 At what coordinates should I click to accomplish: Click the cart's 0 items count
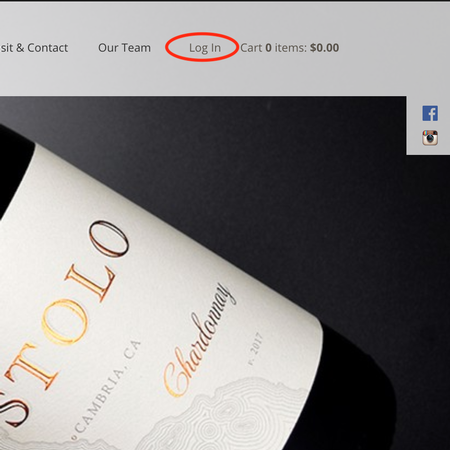[x=286, y=48]
